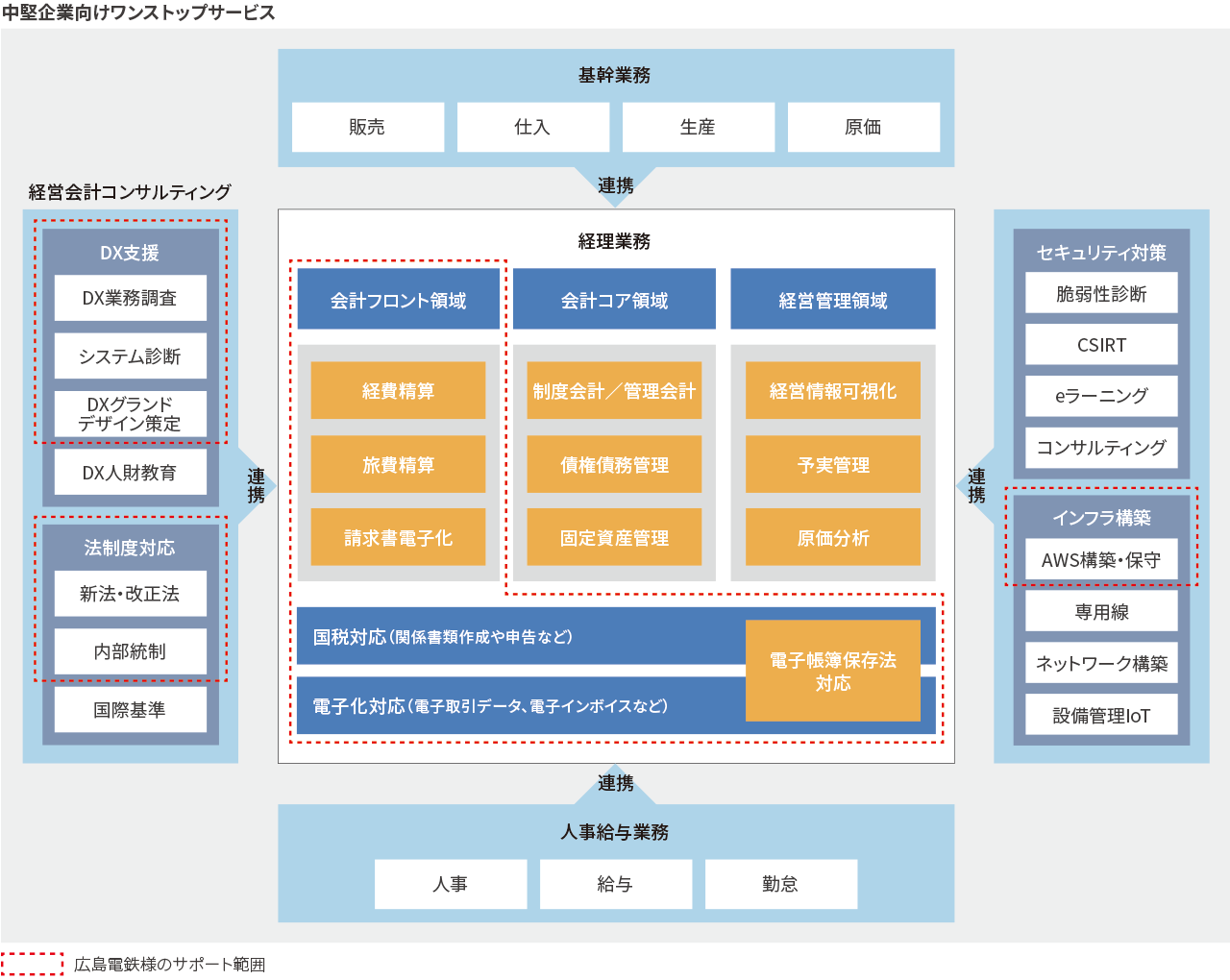
Task: Select the 会計コア領域 header
Action: [x=615, y=300]
